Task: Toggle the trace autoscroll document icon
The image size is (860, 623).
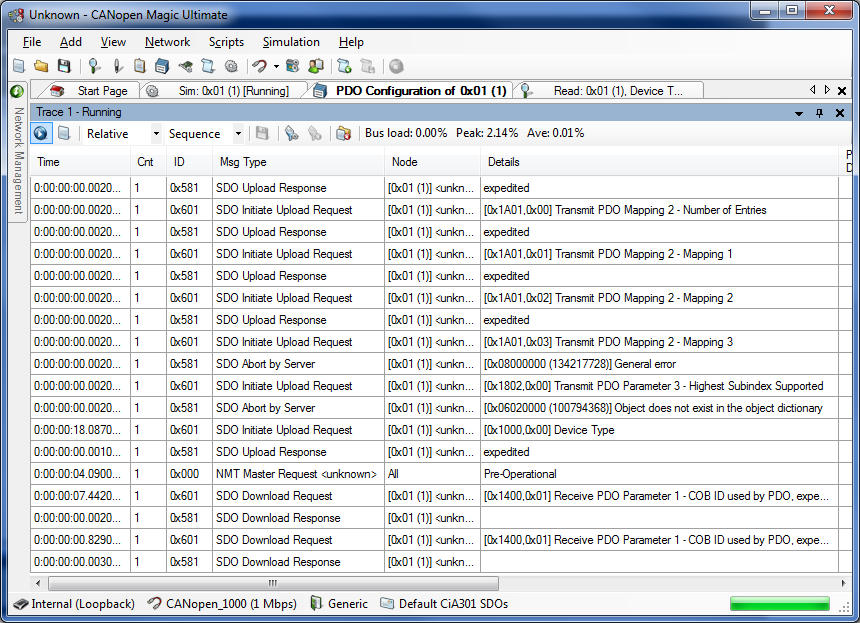Action: (x=64, y=133)
